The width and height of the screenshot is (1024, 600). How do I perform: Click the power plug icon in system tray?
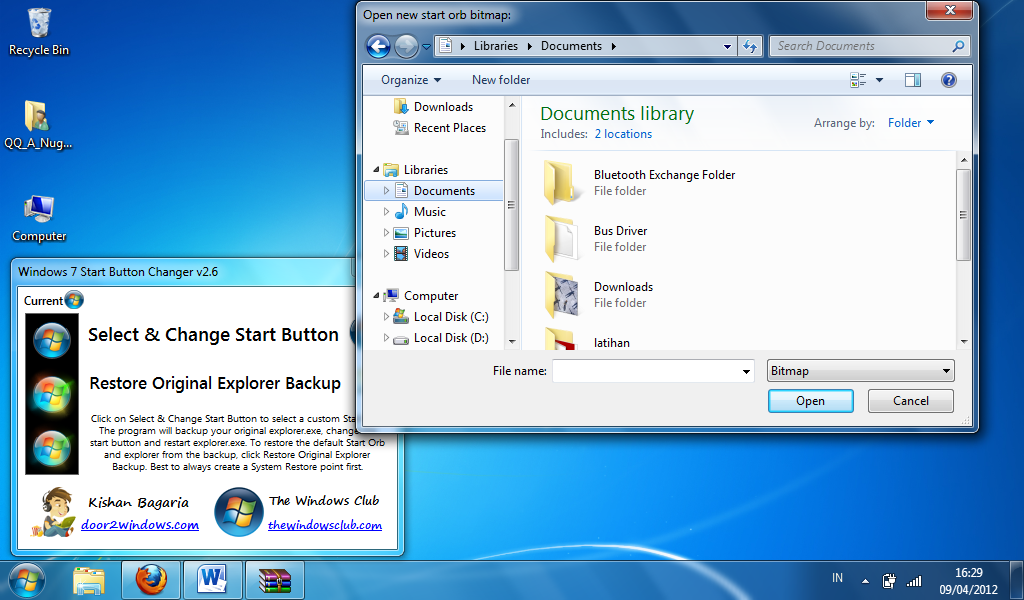tap(889, 580)
